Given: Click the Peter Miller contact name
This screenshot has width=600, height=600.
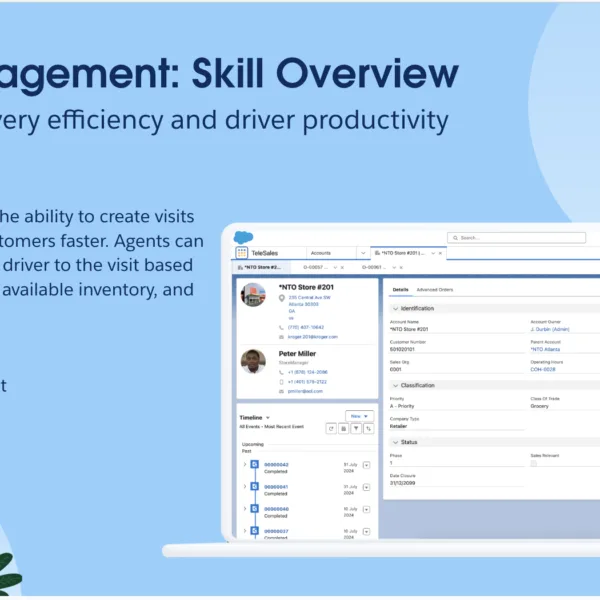Looking at the screenshot, I should coord(297,354).
